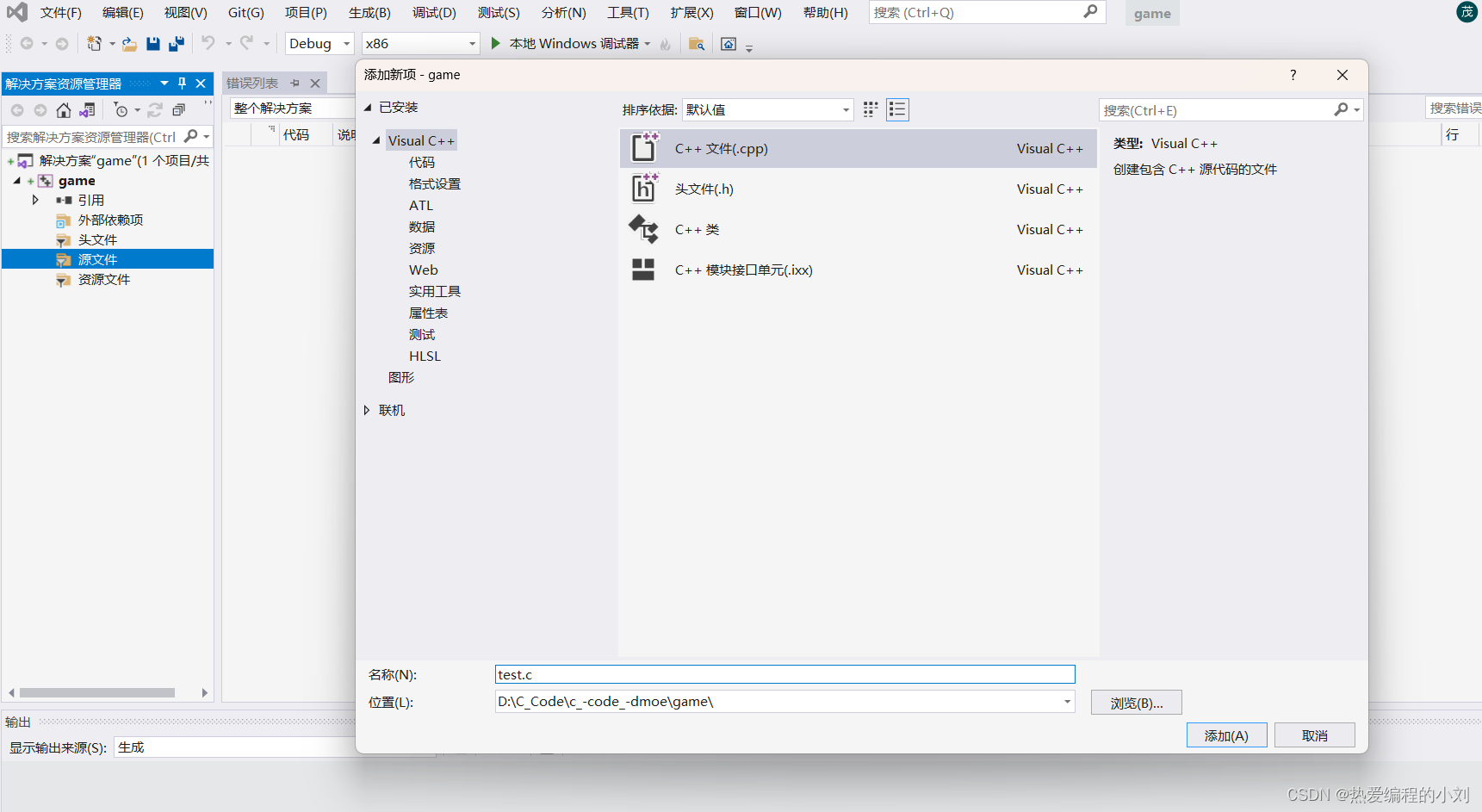Select the 头文件(.h) template
1482x812 pixels.
click(x=858, y=189)
